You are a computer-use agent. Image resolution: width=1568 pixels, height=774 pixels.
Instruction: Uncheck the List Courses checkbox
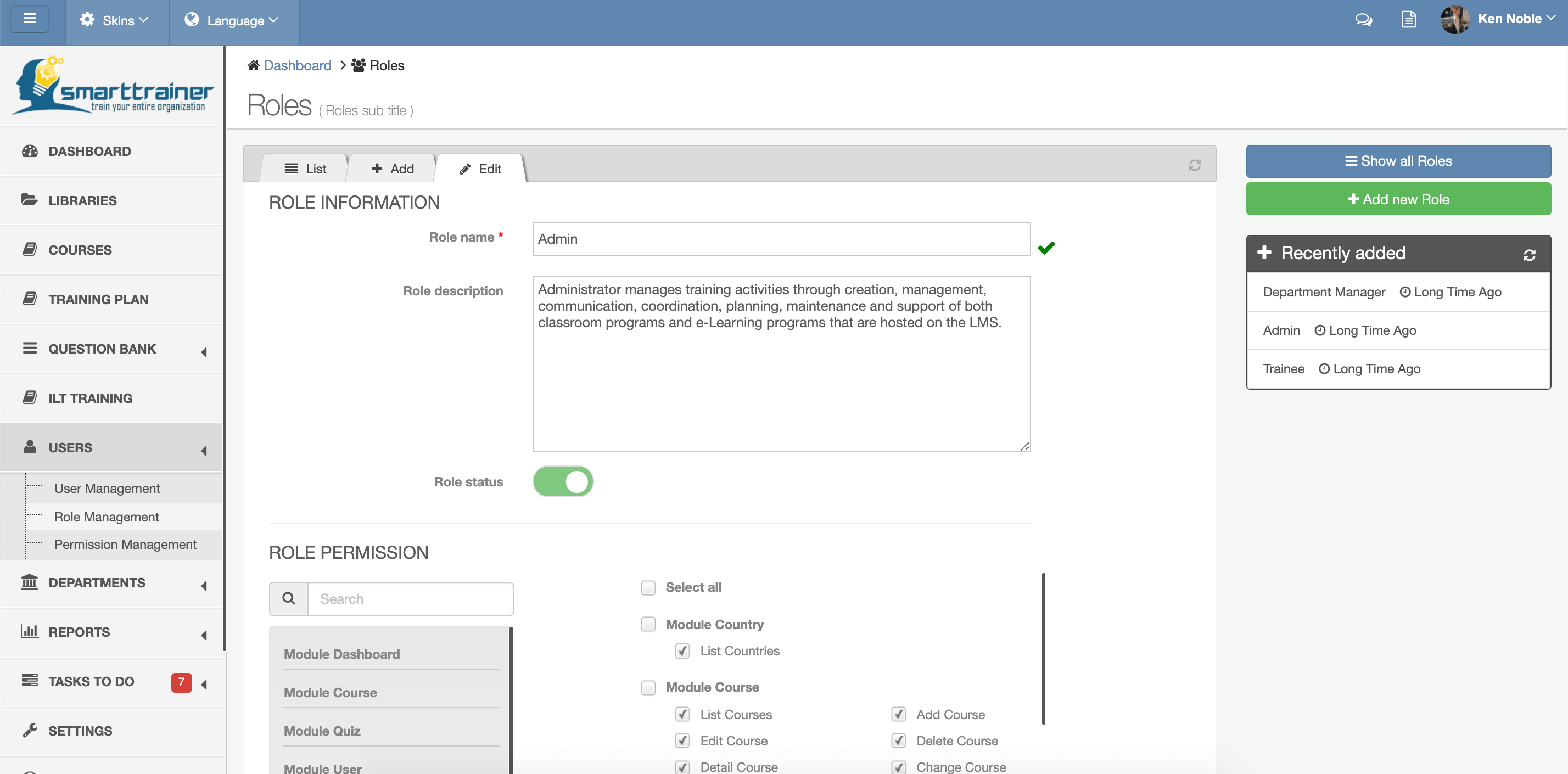tap(682, 714)
